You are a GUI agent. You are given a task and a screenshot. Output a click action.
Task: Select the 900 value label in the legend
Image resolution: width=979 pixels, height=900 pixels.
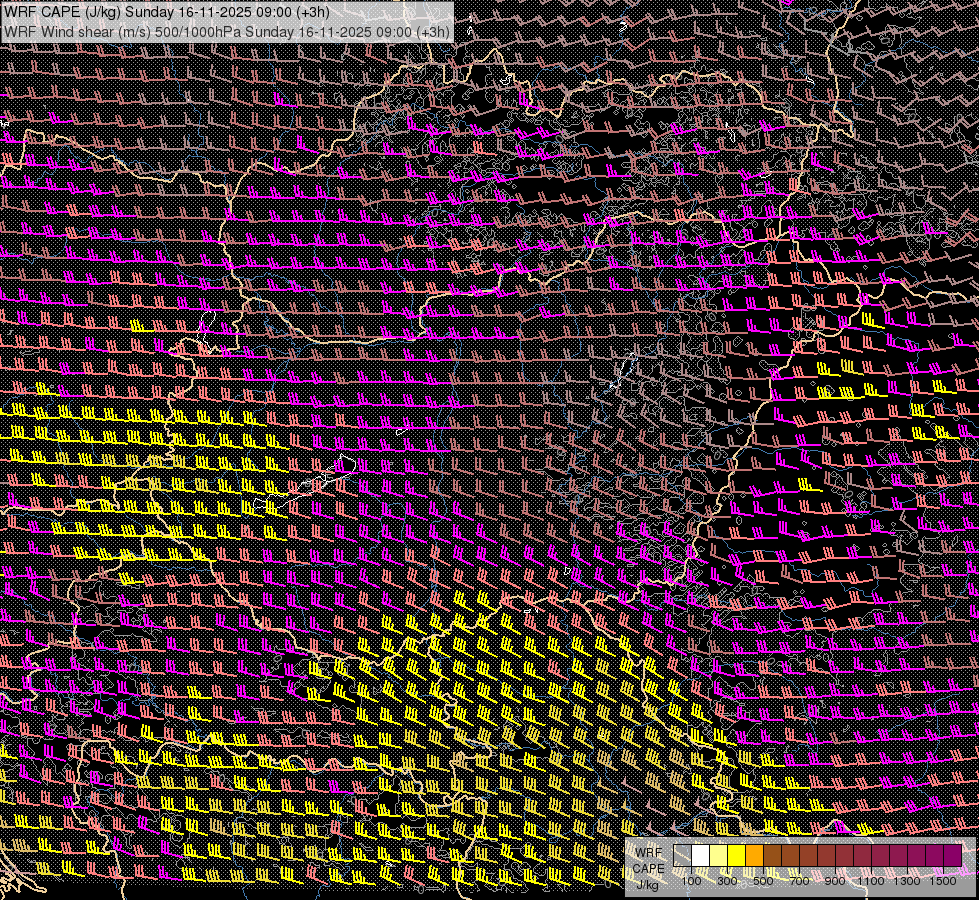point(835,881)
